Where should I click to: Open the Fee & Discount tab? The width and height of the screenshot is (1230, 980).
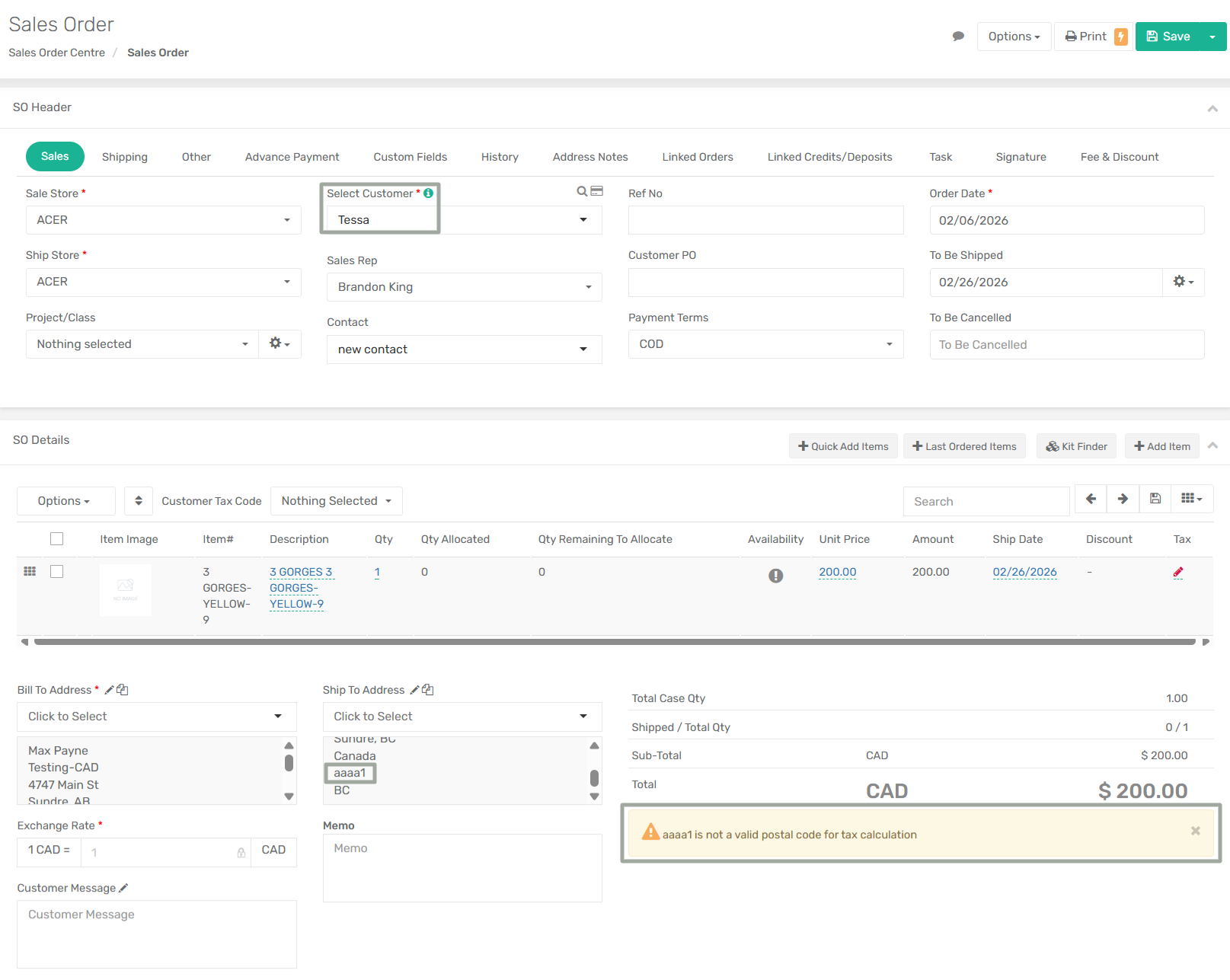1119,157
